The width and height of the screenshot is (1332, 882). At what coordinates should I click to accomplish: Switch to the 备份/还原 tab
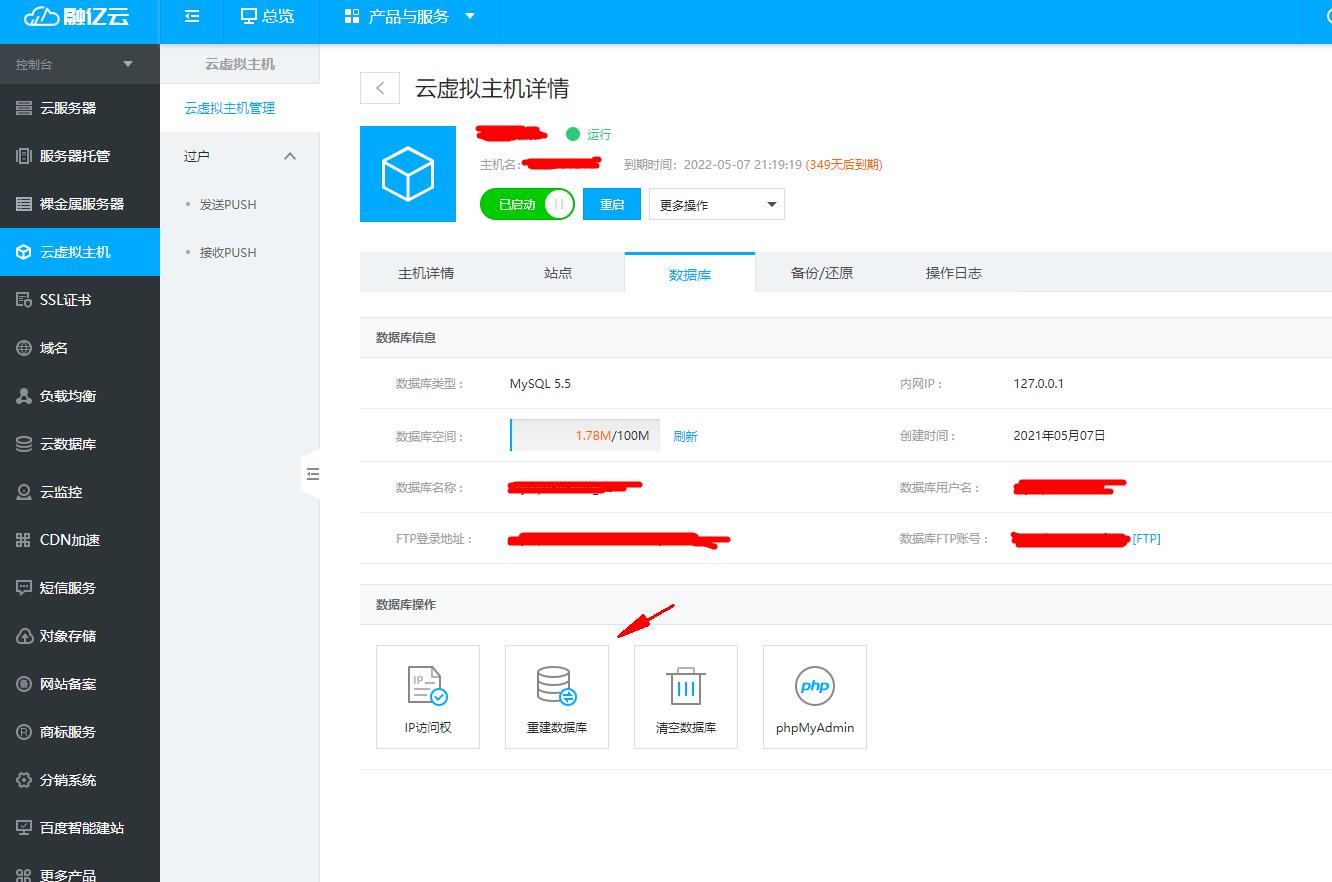pyautogui.click(x=821, y=273)
